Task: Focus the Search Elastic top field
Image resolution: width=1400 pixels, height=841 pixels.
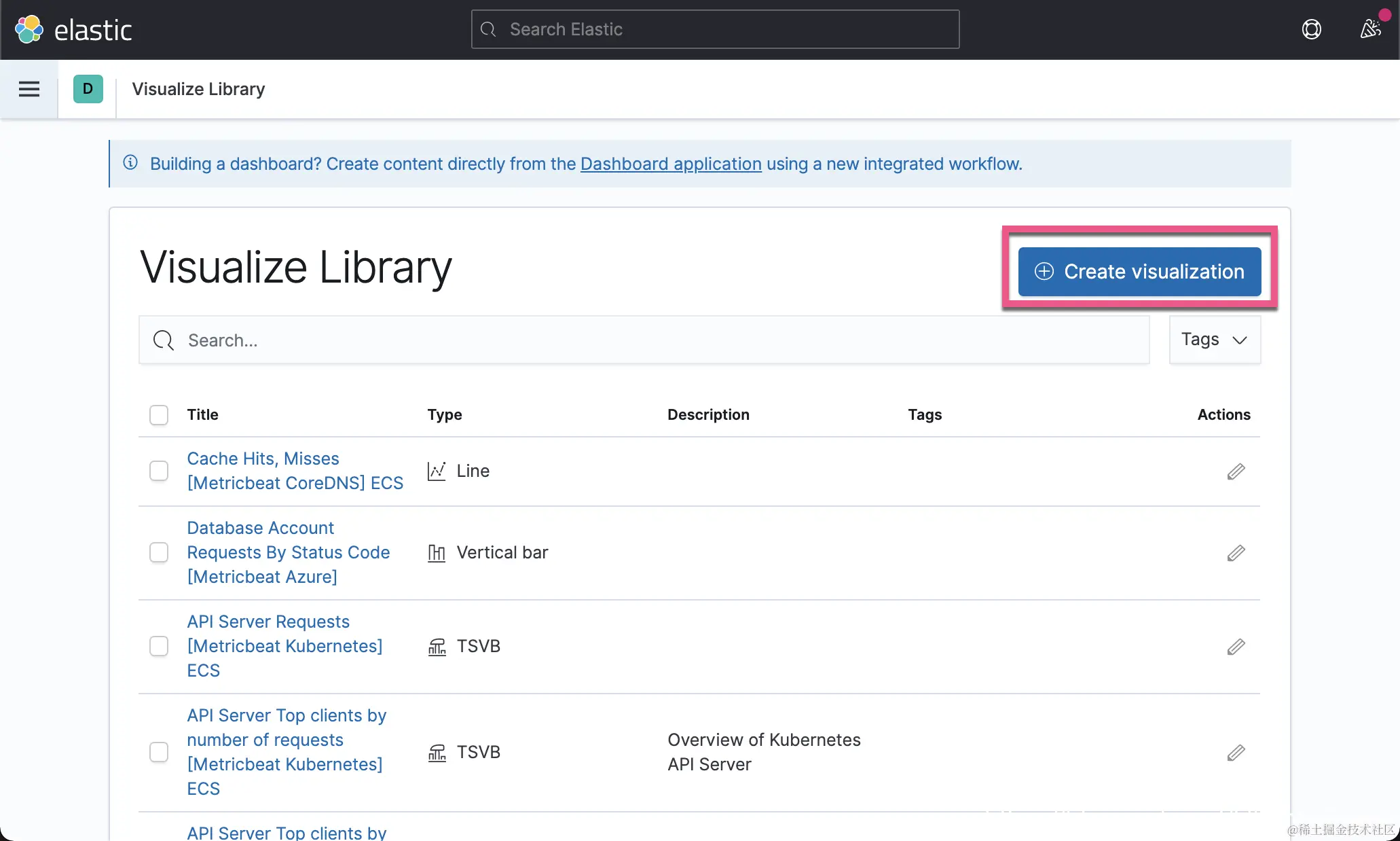Action: pos(715,29)
